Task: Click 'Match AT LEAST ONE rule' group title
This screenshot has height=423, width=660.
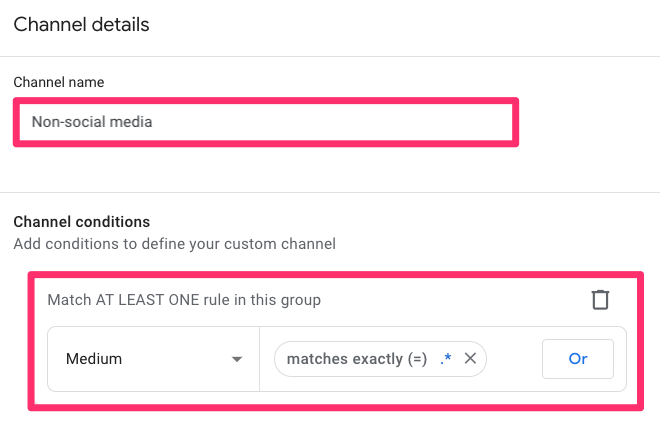Action: (184, 299)
